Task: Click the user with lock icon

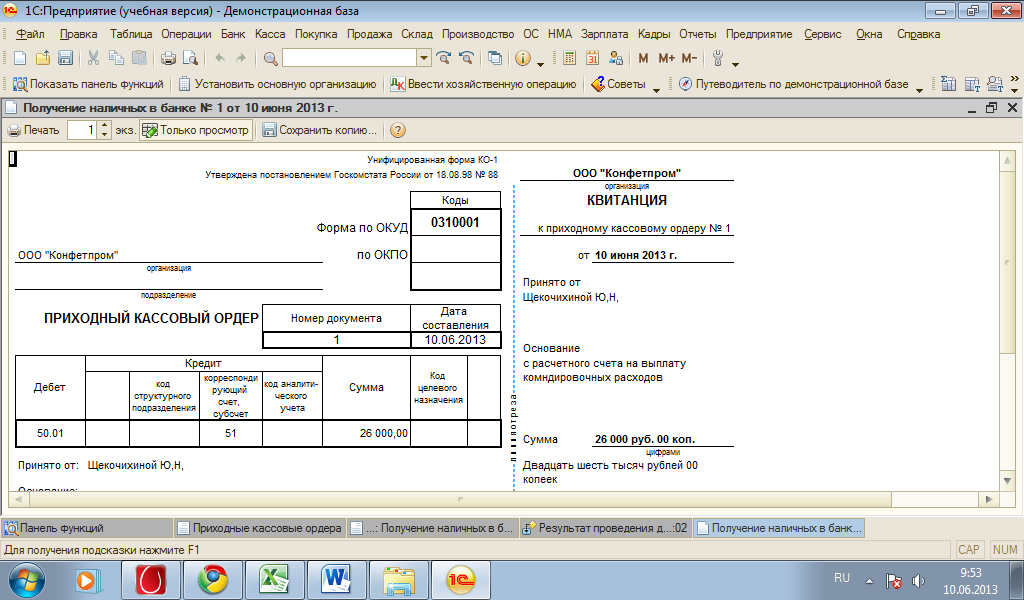Action: tap(615, 58)
